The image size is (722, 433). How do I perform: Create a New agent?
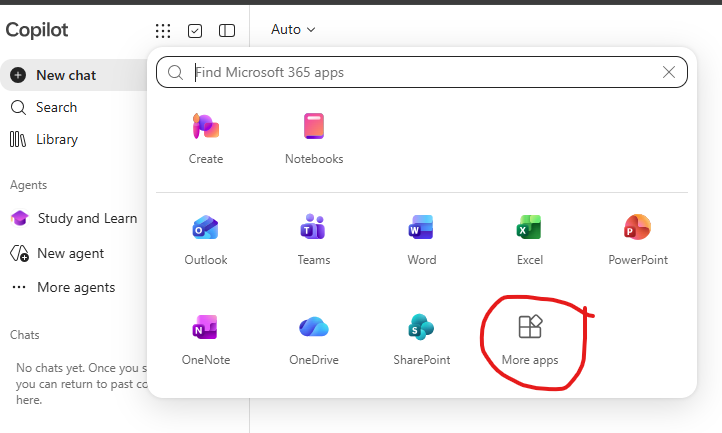pyautogui.click(x=58, y=253)
